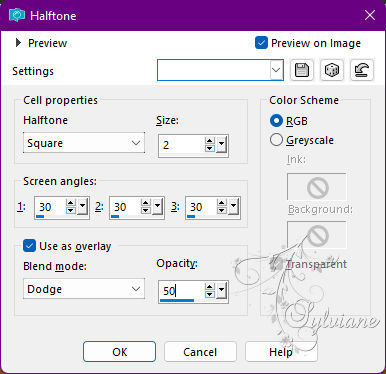
Task: Click the Randomize parameters dice icon
Action: (332, 70)
